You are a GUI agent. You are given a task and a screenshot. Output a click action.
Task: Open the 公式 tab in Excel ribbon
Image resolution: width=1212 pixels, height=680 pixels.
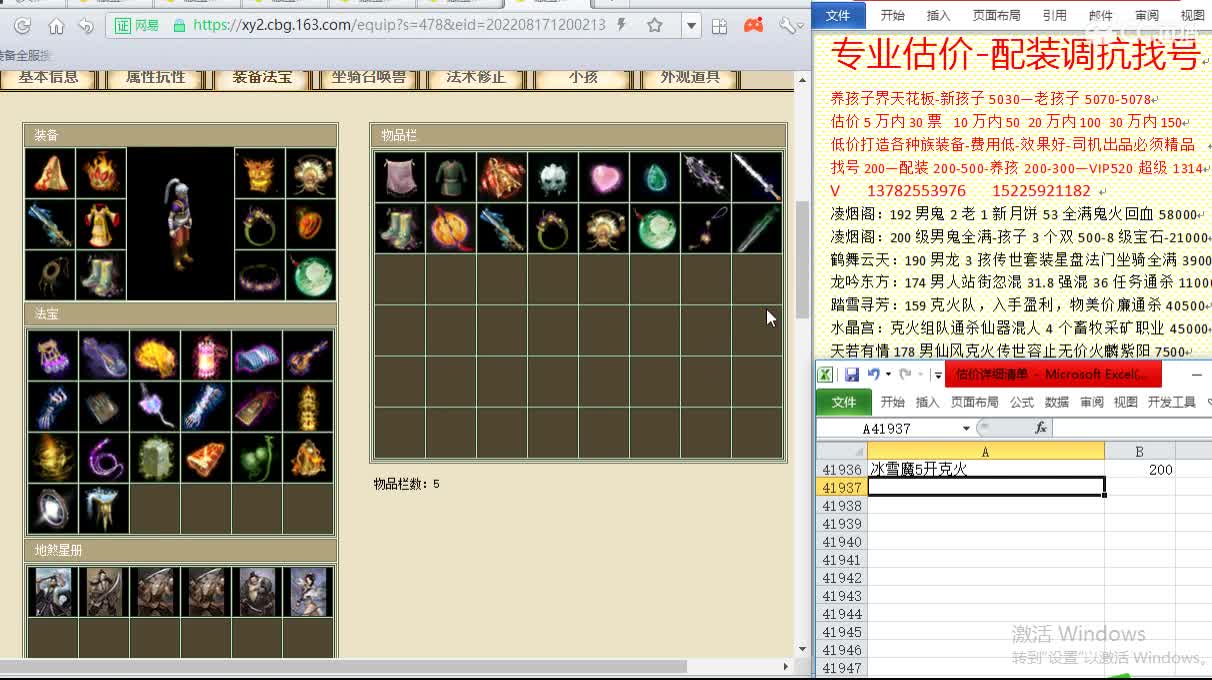(1022, 402)
